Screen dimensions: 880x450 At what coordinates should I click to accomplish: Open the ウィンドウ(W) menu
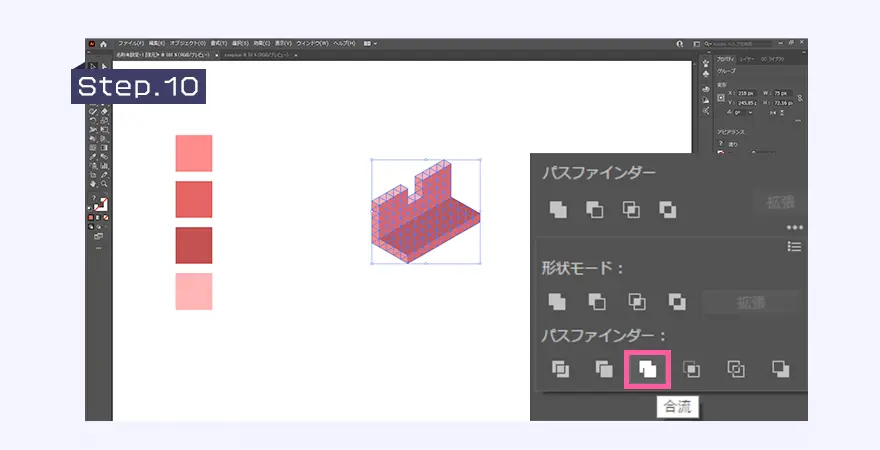[312, 43]
